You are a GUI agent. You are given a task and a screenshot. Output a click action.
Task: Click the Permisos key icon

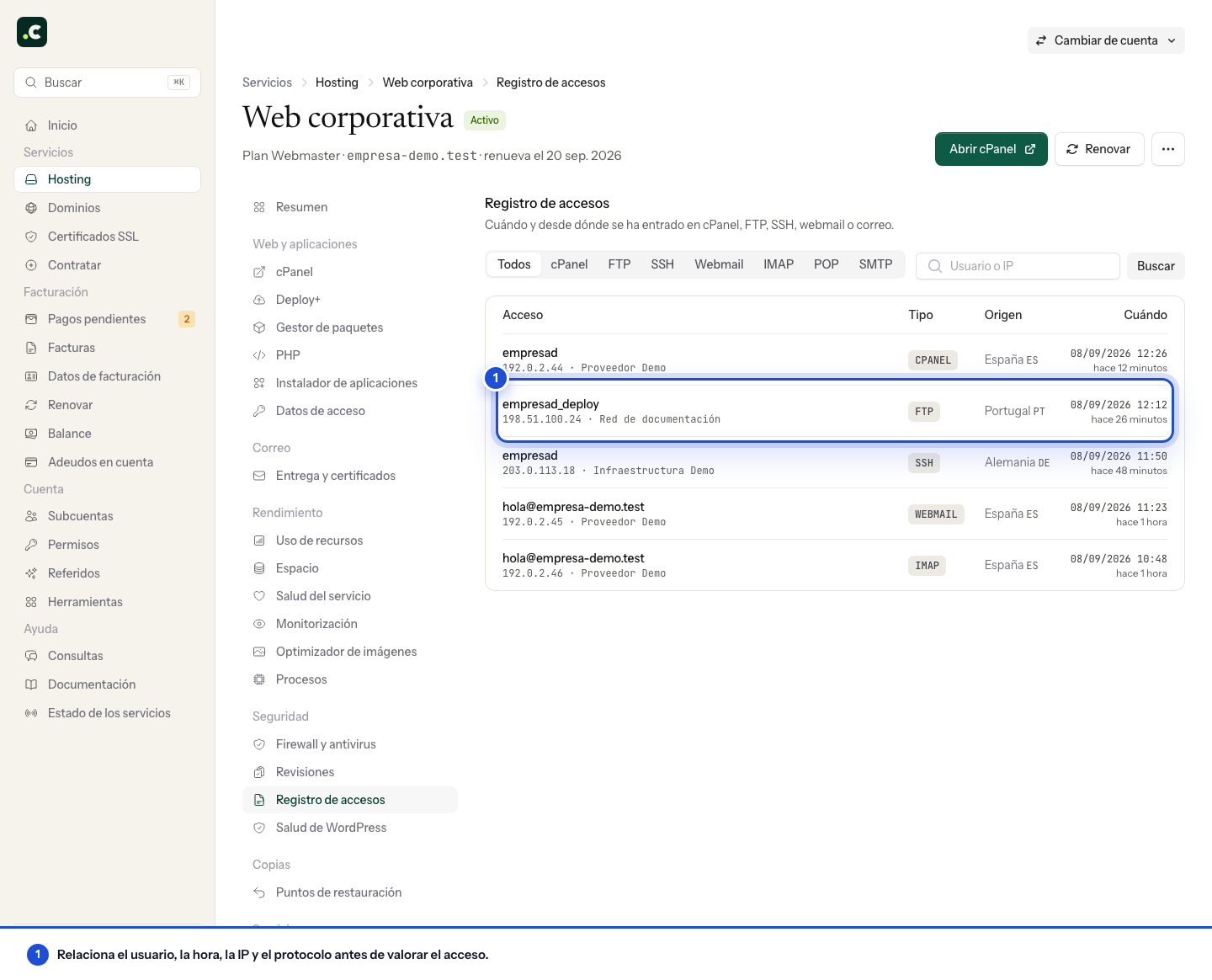(31, 545)
